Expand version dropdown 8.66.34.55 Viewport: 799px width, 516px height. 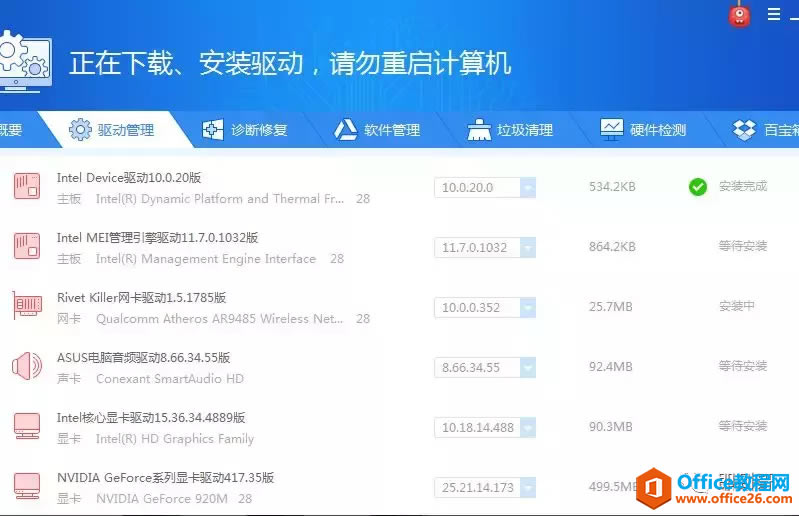click(x=528, y=367)
